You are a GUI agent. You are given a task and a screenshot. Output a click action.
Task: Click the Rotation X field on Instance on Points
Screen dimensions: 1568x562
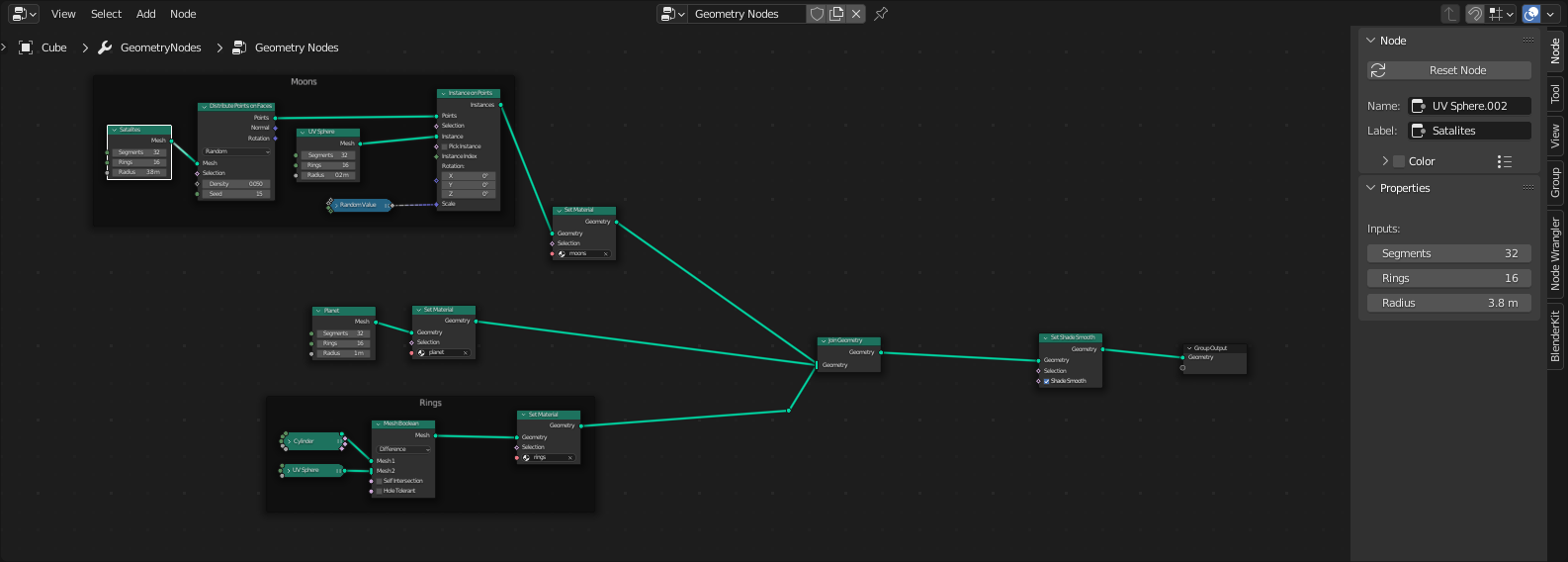pos(467,176)
